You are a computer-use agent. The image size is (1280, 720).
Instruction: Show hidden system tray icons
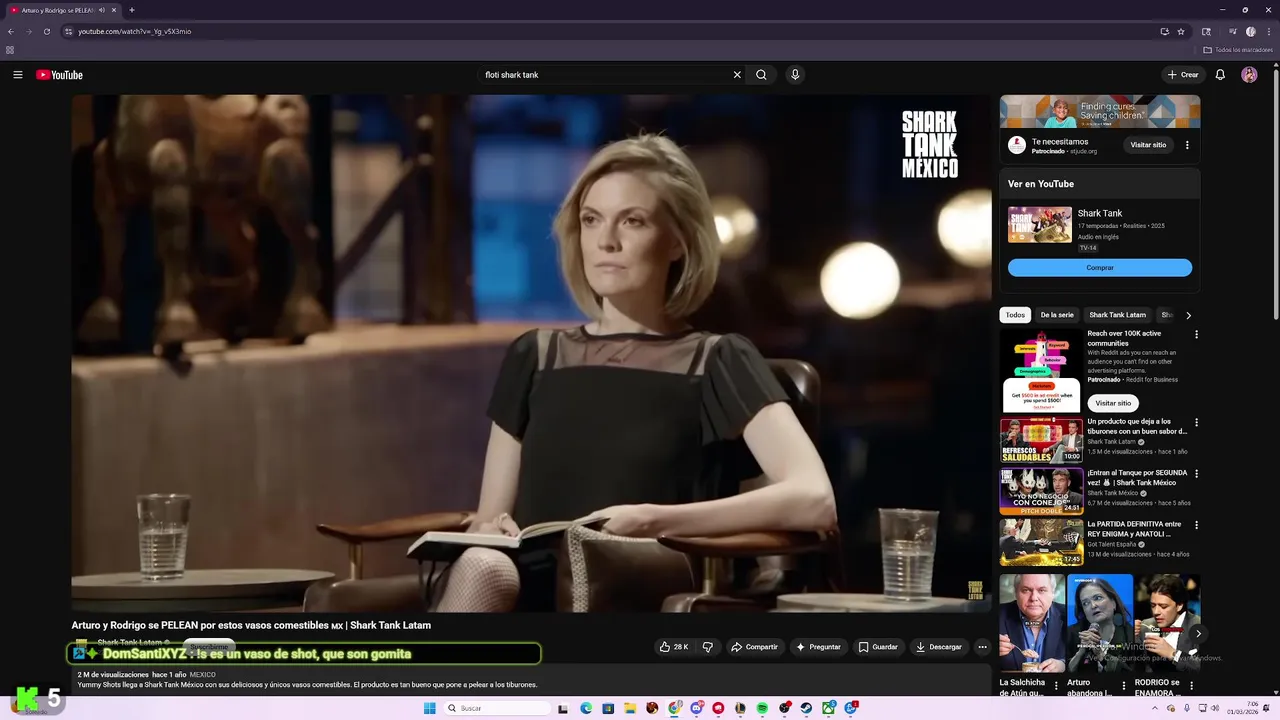pos(1155,708)
